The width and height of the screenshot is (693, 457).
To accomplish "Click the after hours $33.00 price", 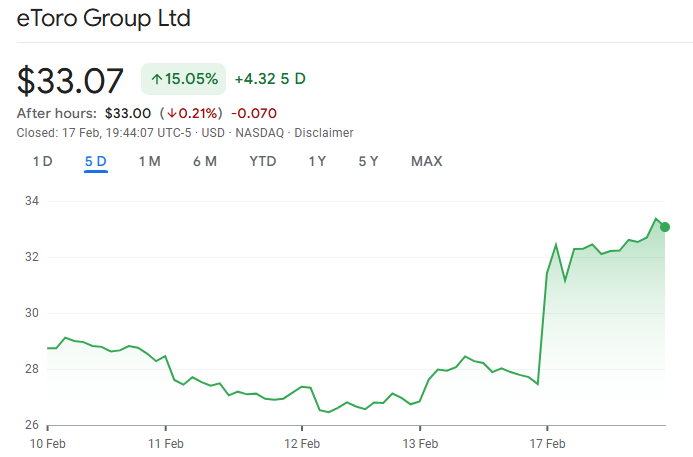I will click(127, 113).
